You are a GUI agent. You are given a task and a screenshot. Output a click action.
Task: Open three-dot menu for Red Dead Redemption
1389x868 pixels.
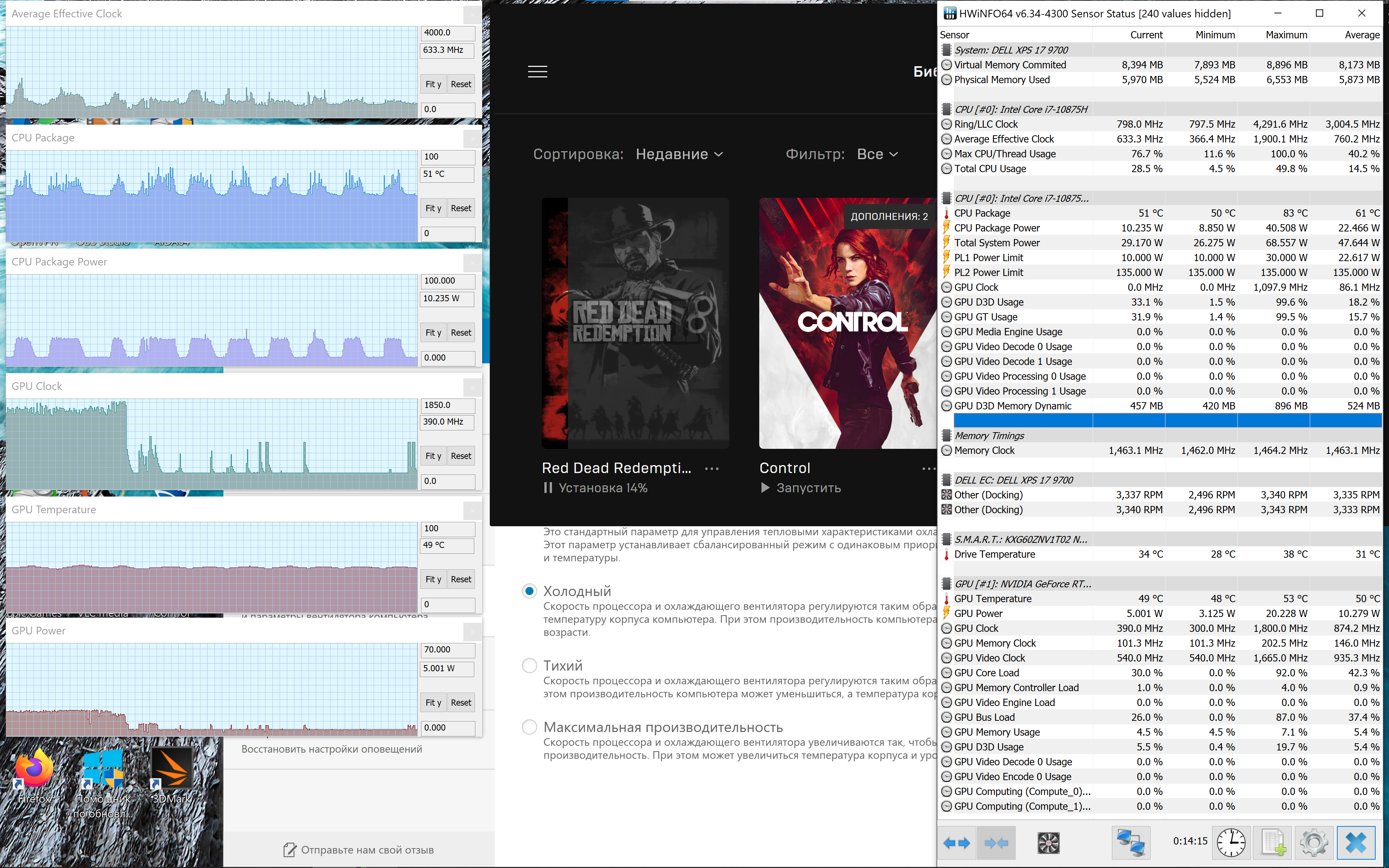coord(712,468)
